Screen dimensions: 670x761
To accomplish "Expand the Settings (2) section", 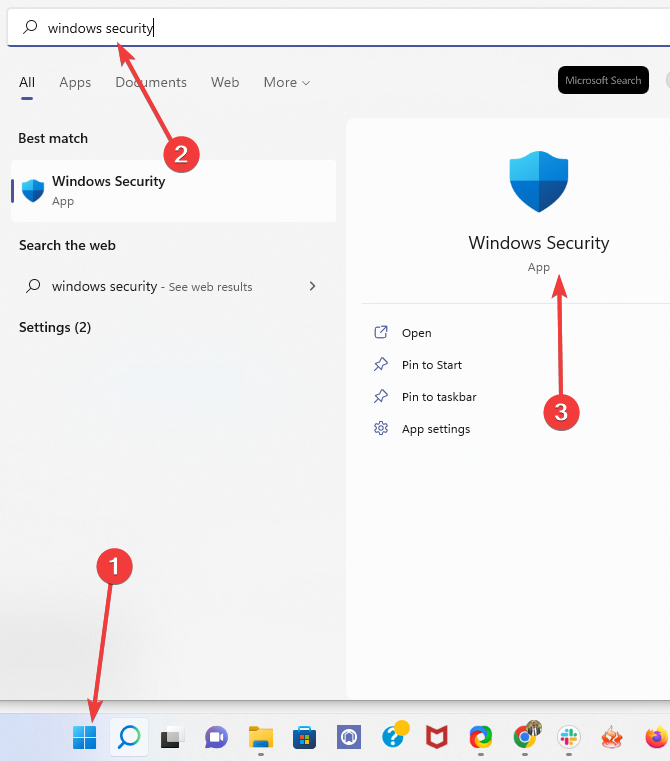I will (55, 327).
